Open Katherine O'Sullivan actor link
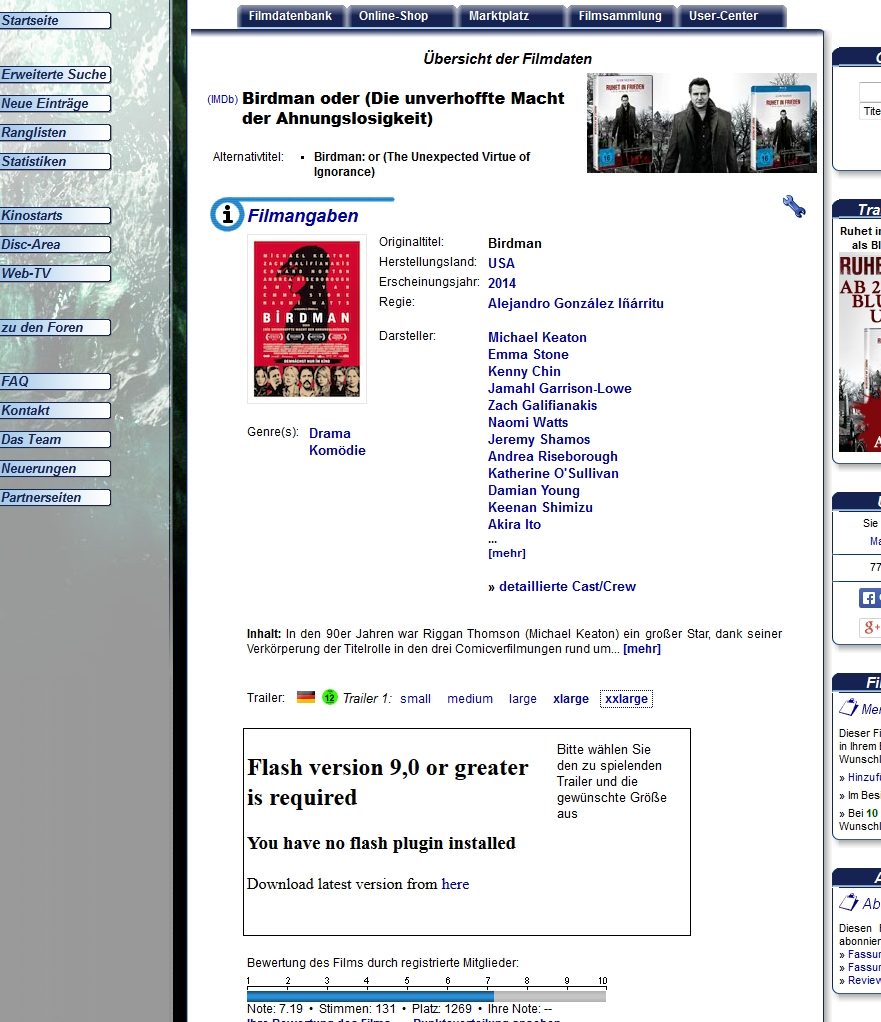This screenshot has width=881, height=1022. click(553, 473)
